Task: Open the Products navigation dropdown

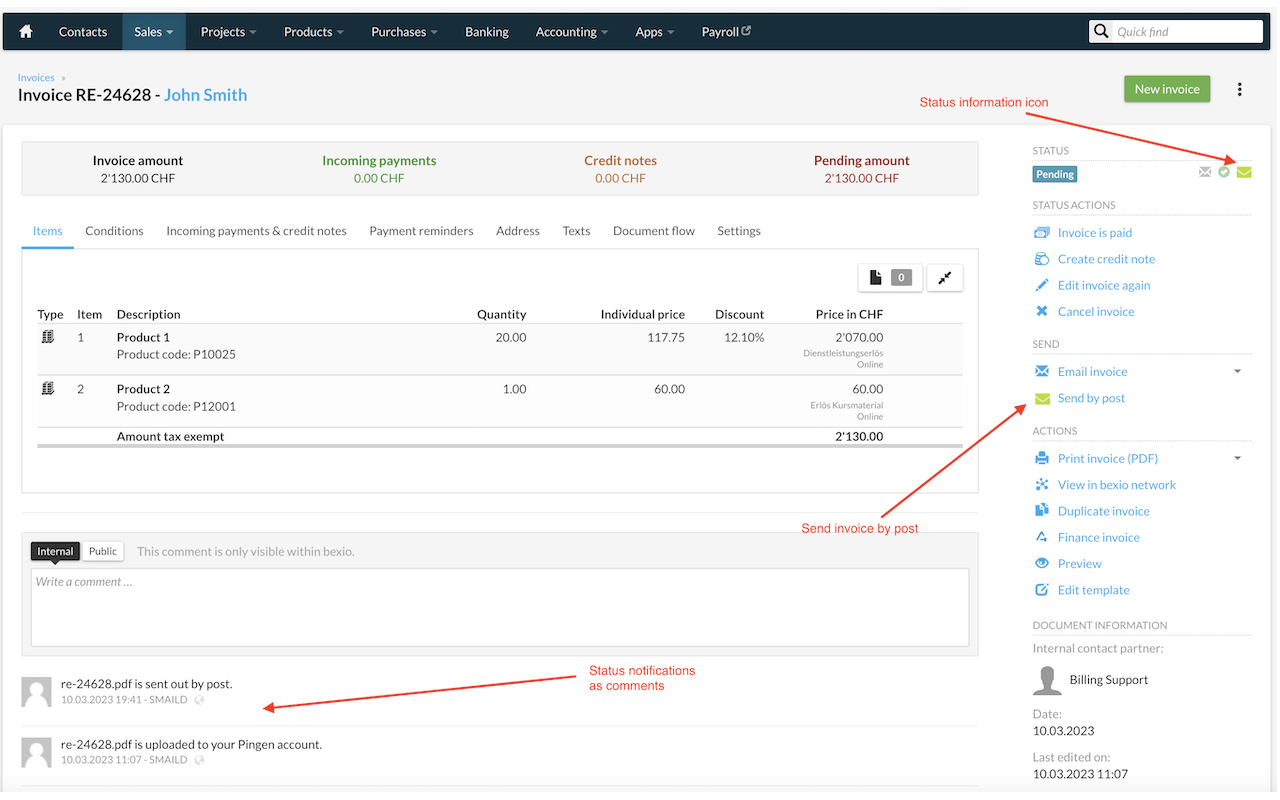Action: (x=313, y=32)
